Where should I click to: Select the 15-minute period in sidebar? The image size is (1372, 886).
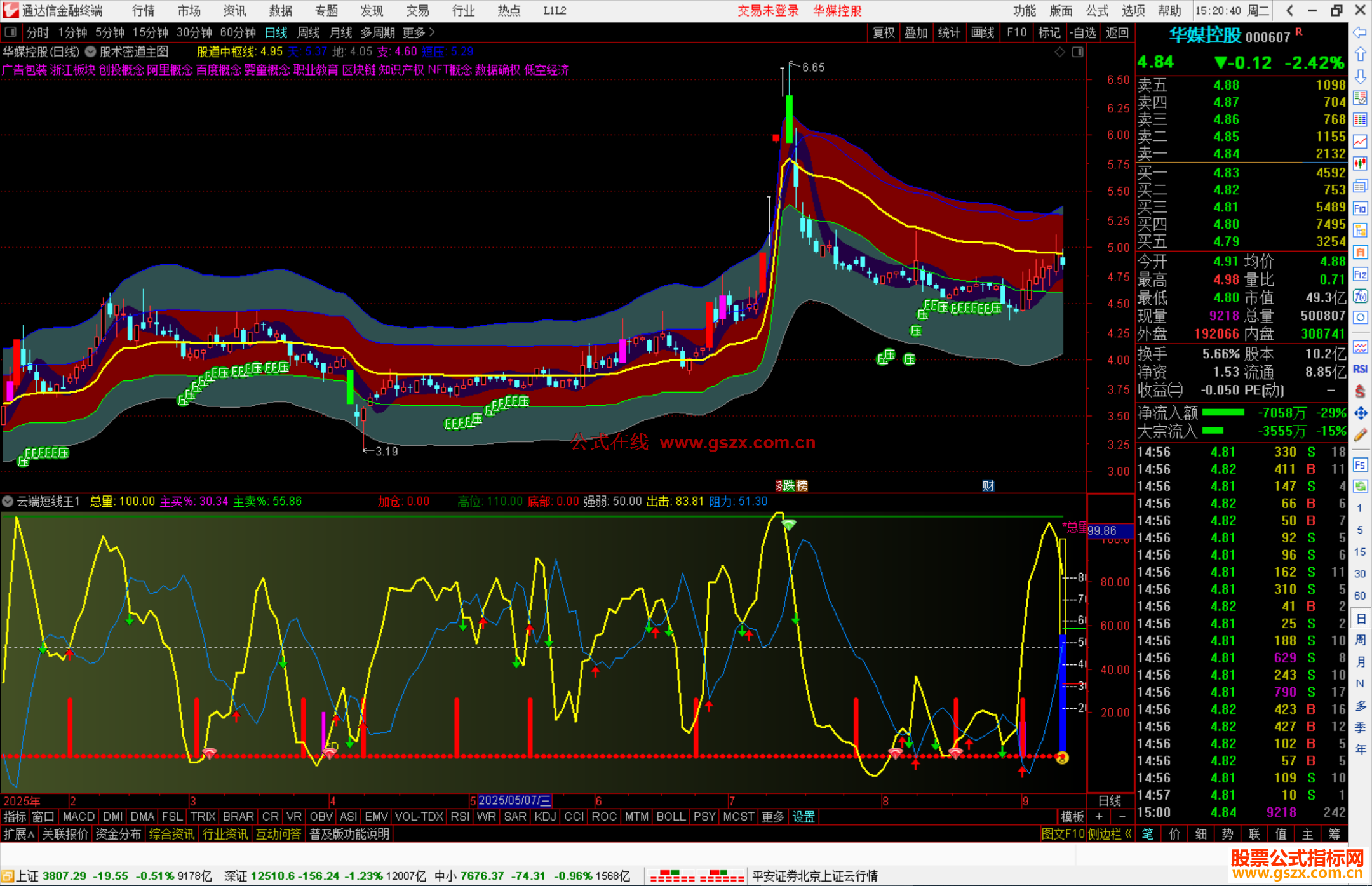1360,552
